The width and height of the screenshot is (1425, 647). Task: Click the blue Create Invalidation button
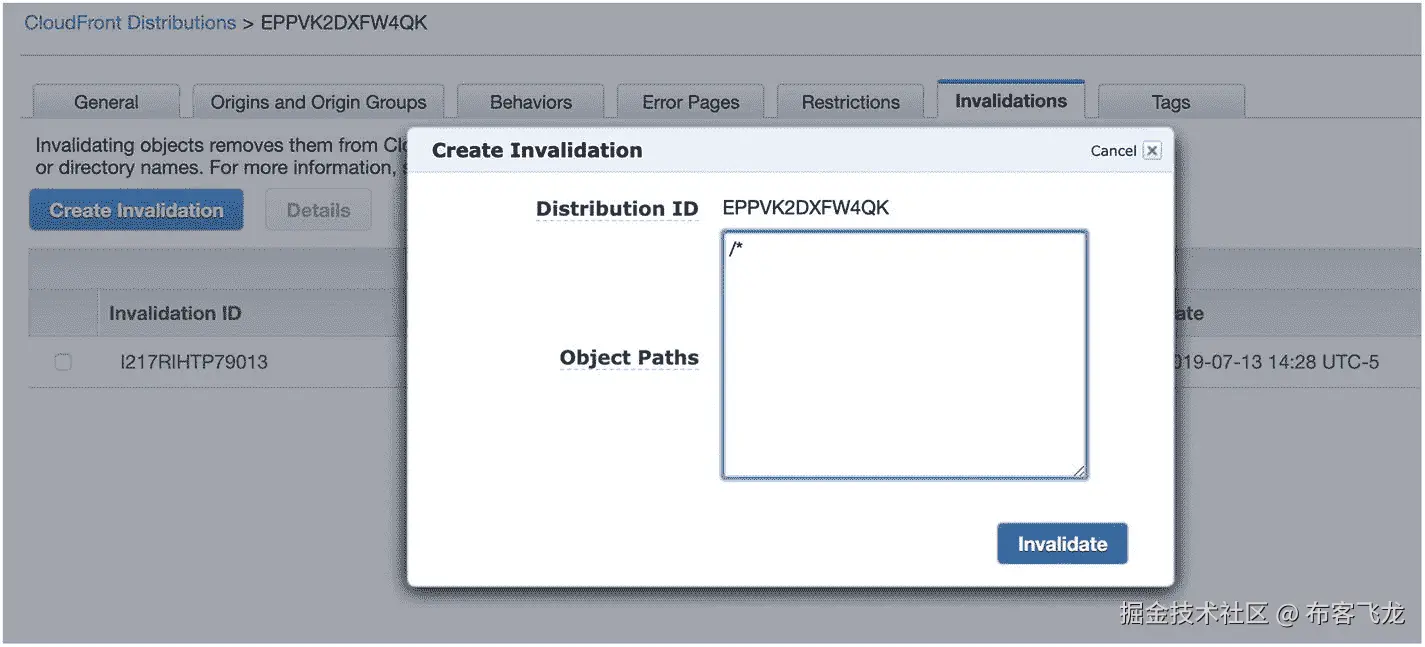136,210
